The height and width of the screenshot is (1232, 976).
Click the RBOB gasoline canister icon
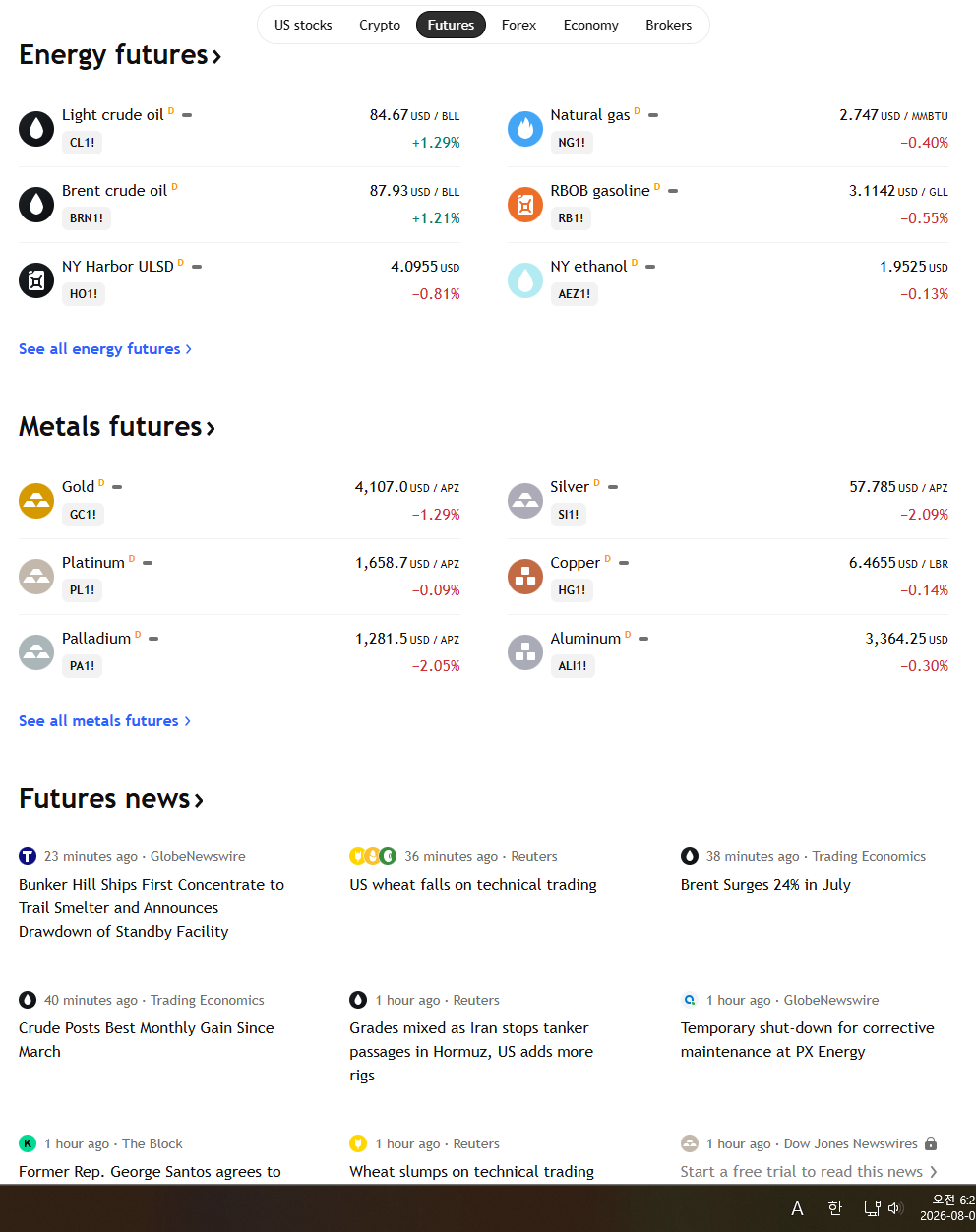coord(525,205)
